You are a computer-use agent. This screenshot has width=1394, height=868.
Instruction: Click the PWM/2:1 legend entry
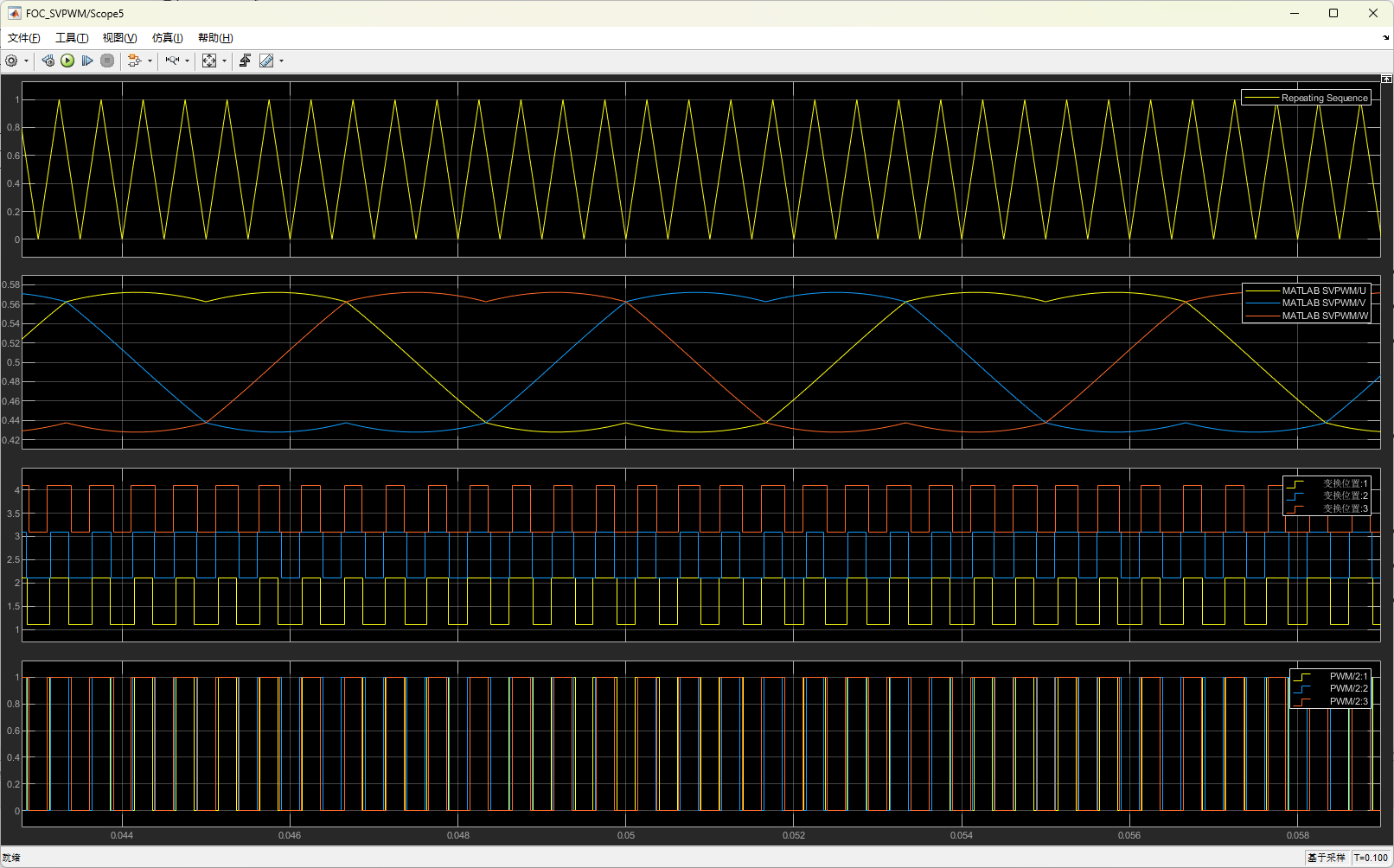click(x=1330, y=676)
